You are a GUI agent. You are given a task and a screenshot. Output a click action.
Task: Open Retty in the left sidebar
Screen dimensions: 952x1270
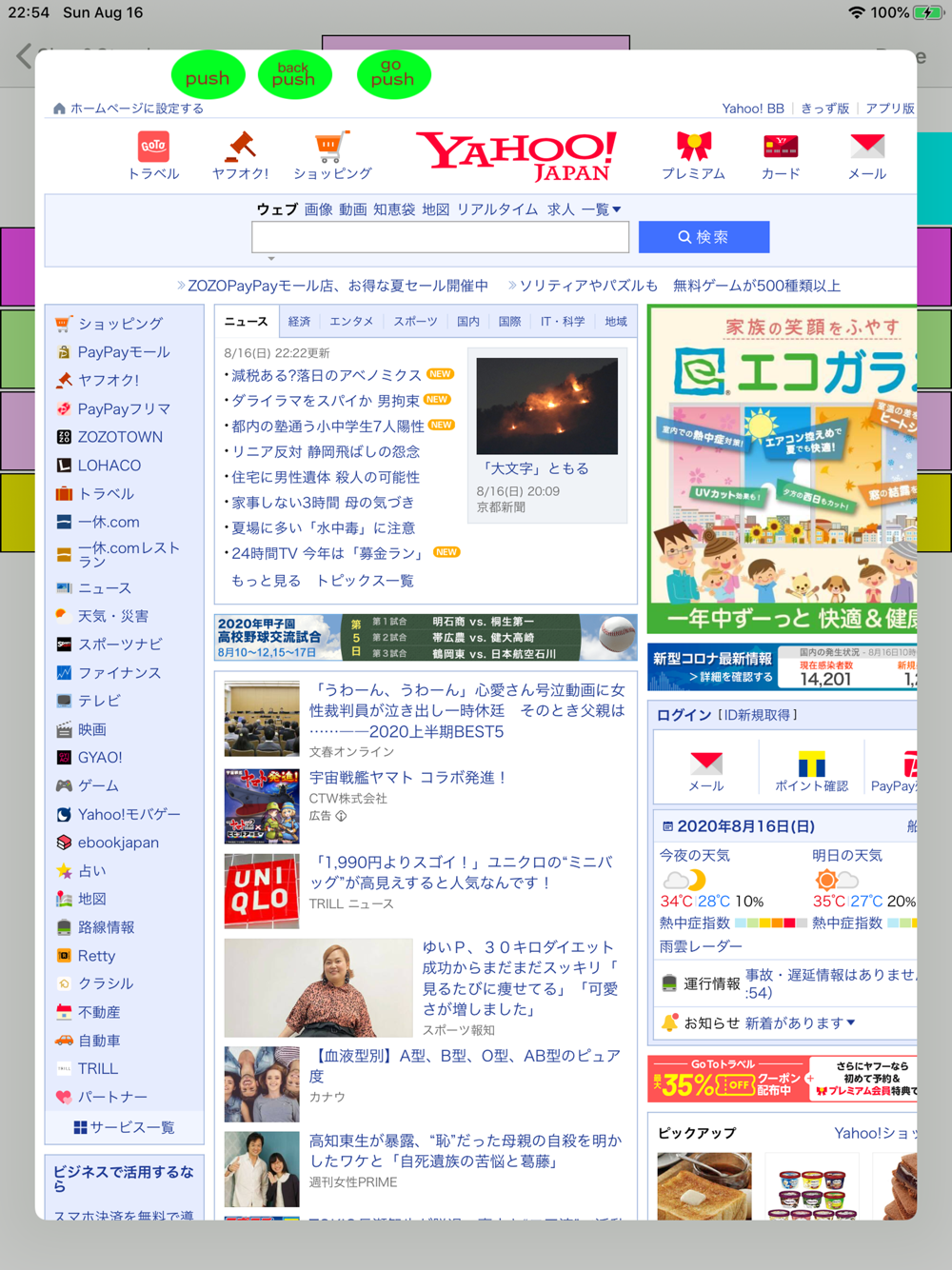click(96, 956)
